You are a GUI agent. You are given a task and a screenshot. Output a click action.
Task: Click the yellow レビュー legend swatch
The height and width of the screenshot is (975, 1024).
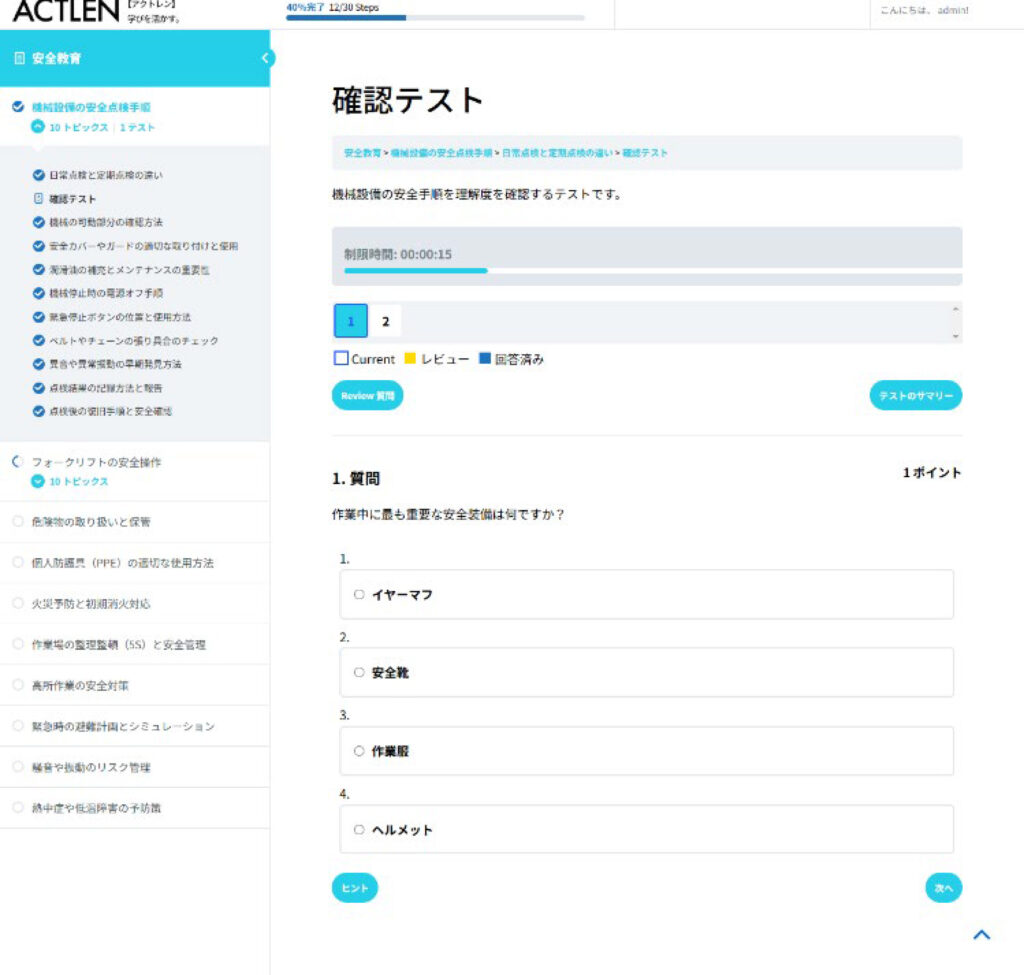(x=410, y=358)
